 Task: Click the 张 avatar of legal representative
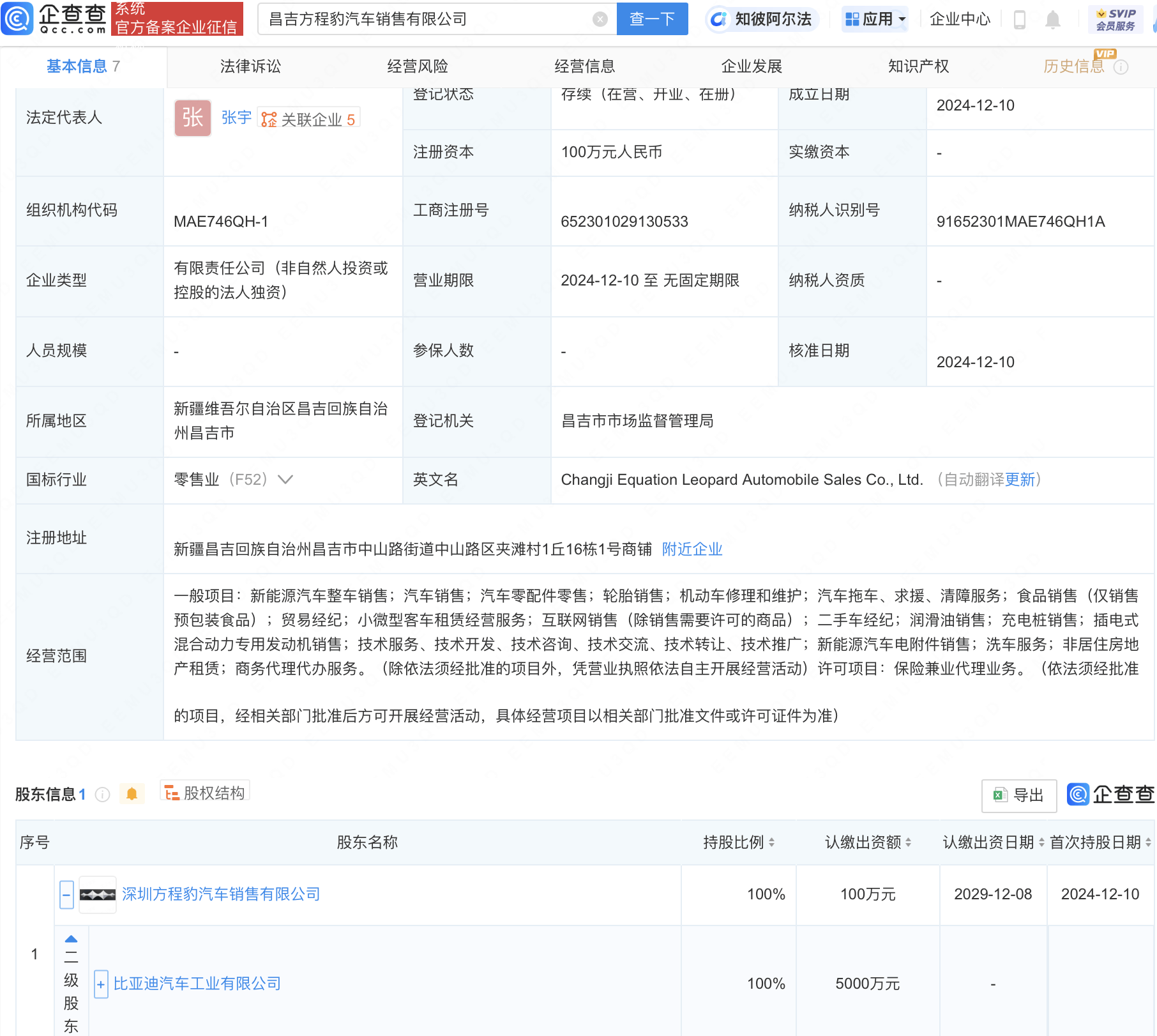tap(193, 118)
